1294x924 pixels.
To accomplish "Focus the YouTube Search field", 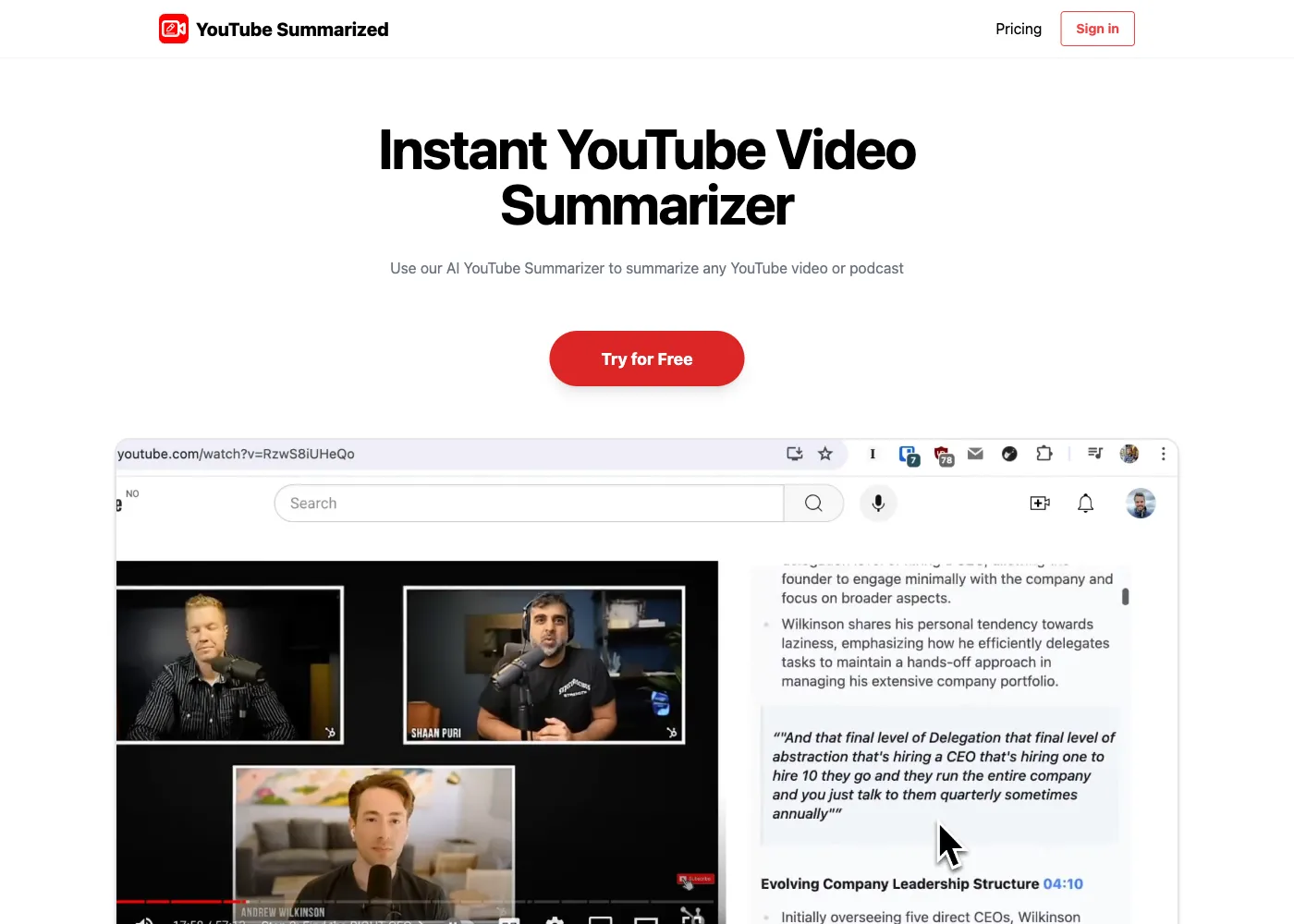I will pos(529,504).
